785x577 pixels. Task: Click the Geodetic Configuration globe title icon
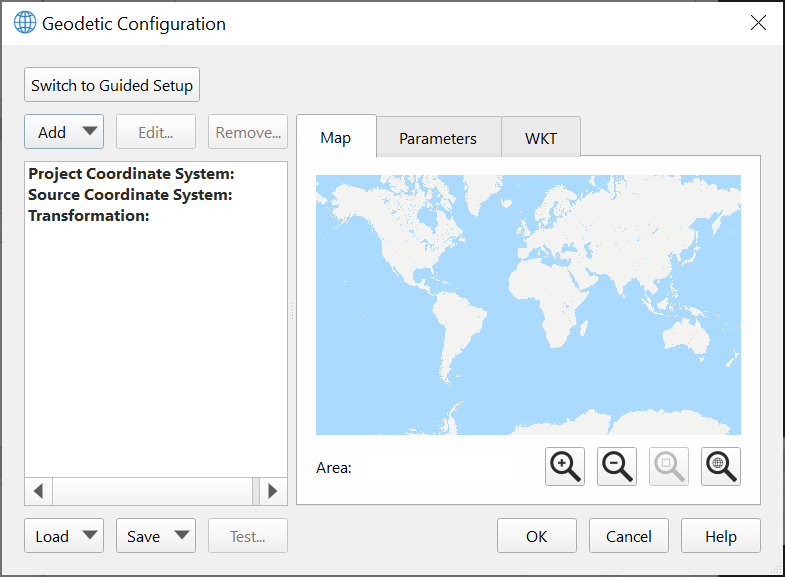coord(24,23)
